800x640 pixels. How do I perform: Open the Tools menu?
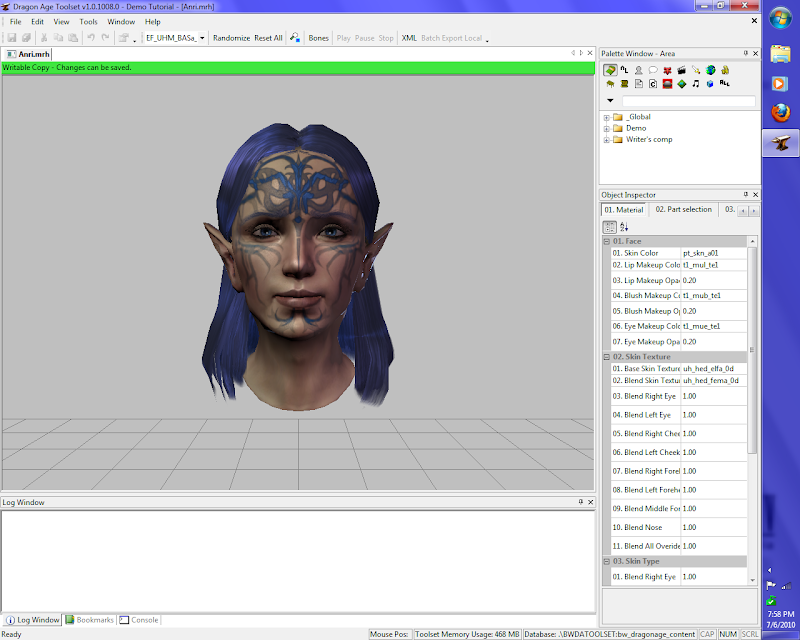pos(89,21)
